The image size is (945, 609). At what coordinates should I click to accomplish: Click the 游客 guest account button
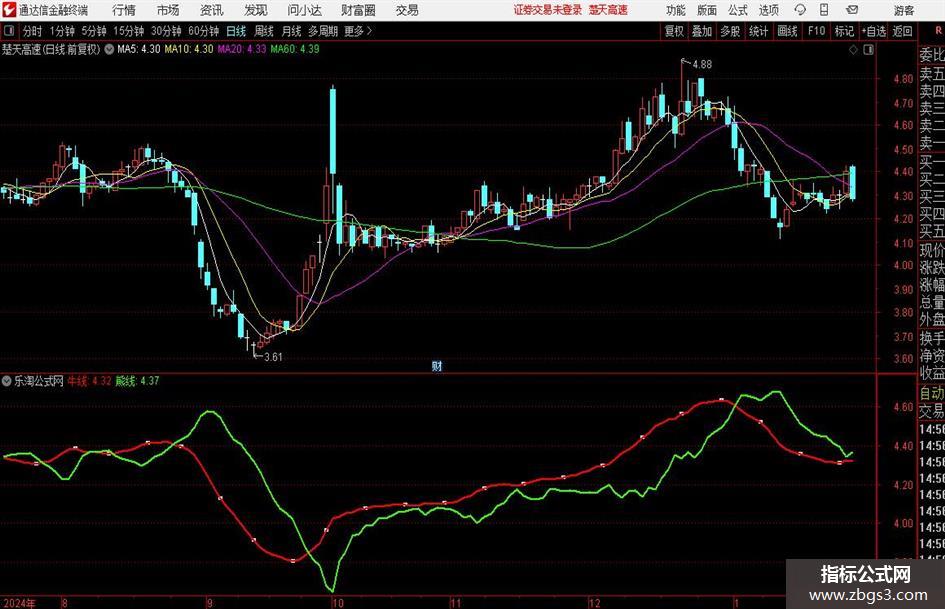point(903,10)
